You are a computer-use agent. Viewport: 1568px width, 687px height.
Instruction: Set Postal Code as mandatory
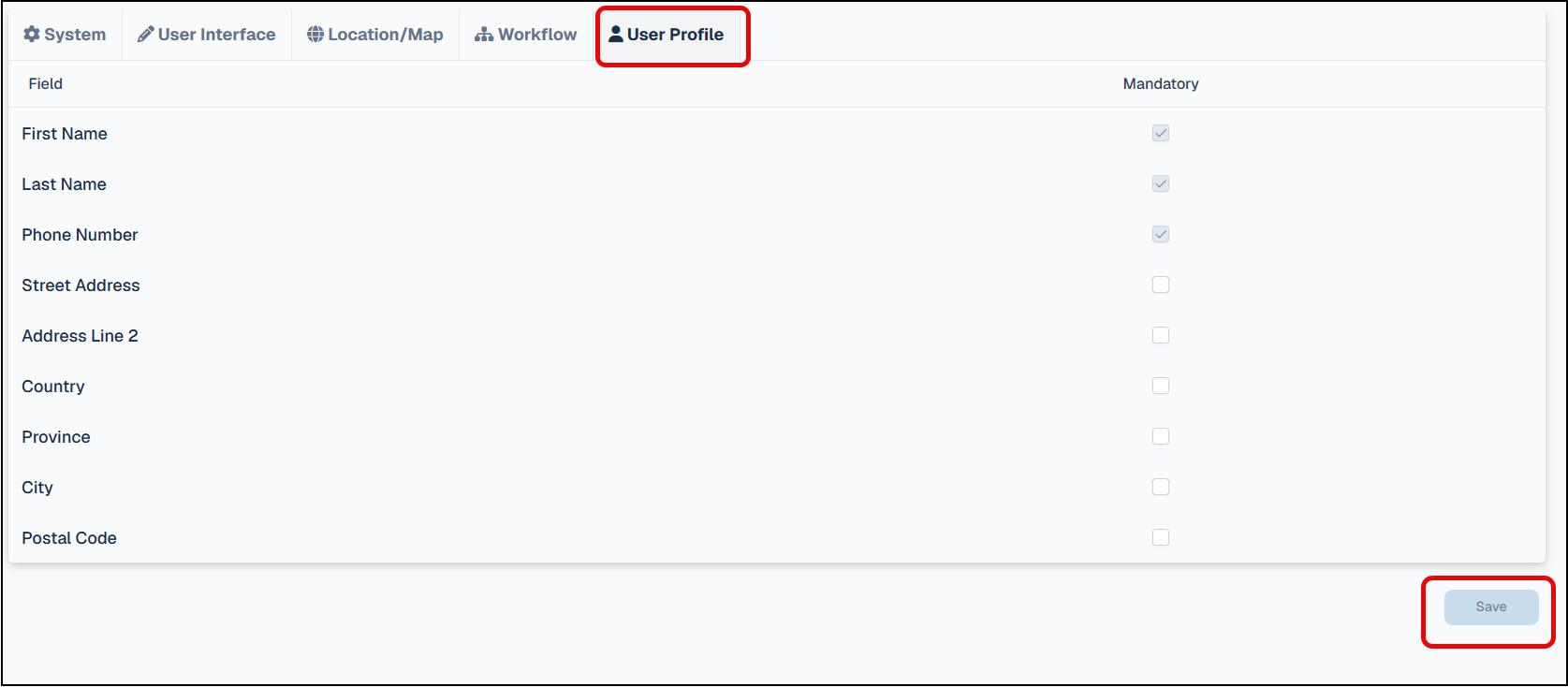[1161, 537]
